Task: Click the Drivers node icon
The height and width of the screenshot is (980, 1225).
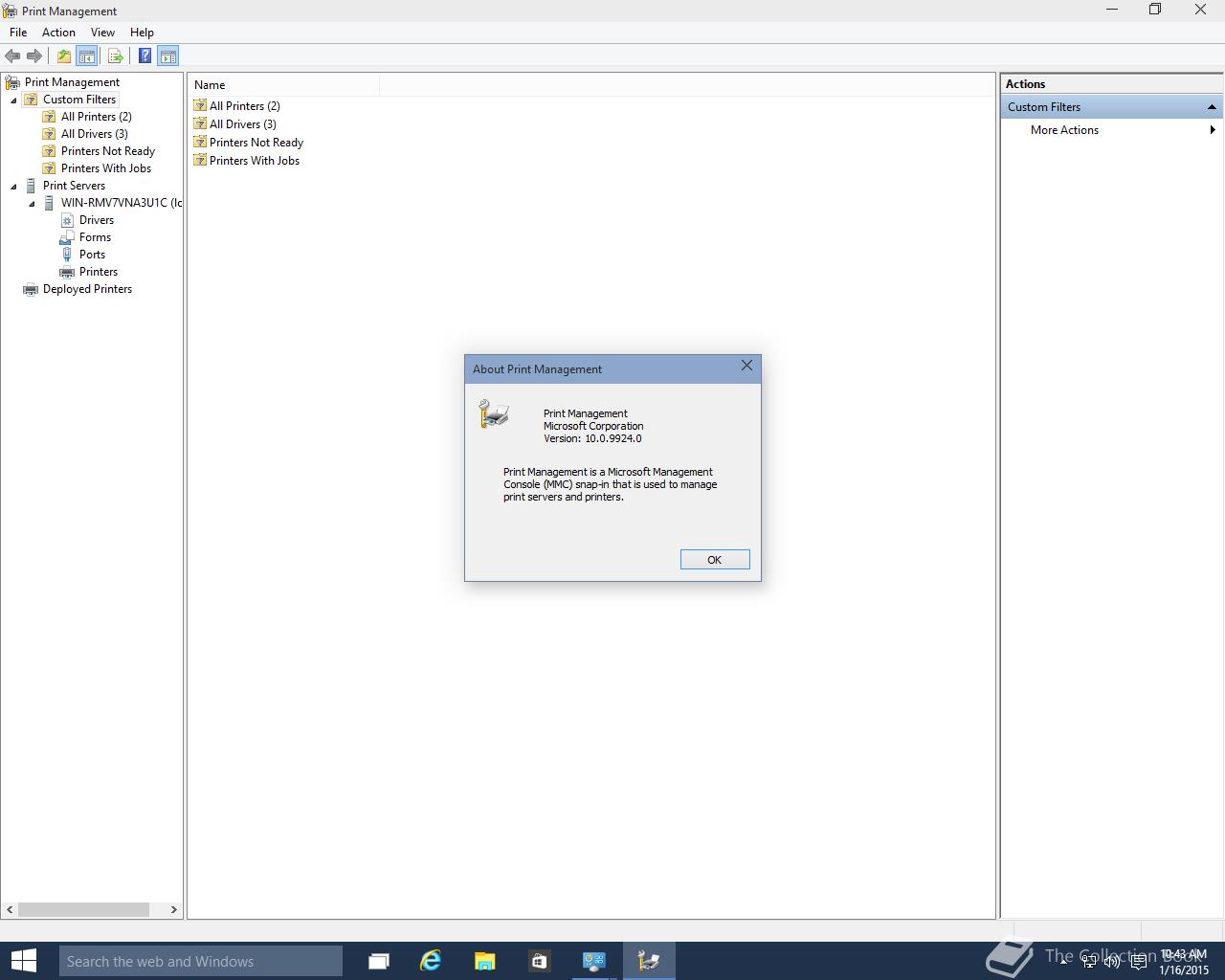Action: (67, 220)
